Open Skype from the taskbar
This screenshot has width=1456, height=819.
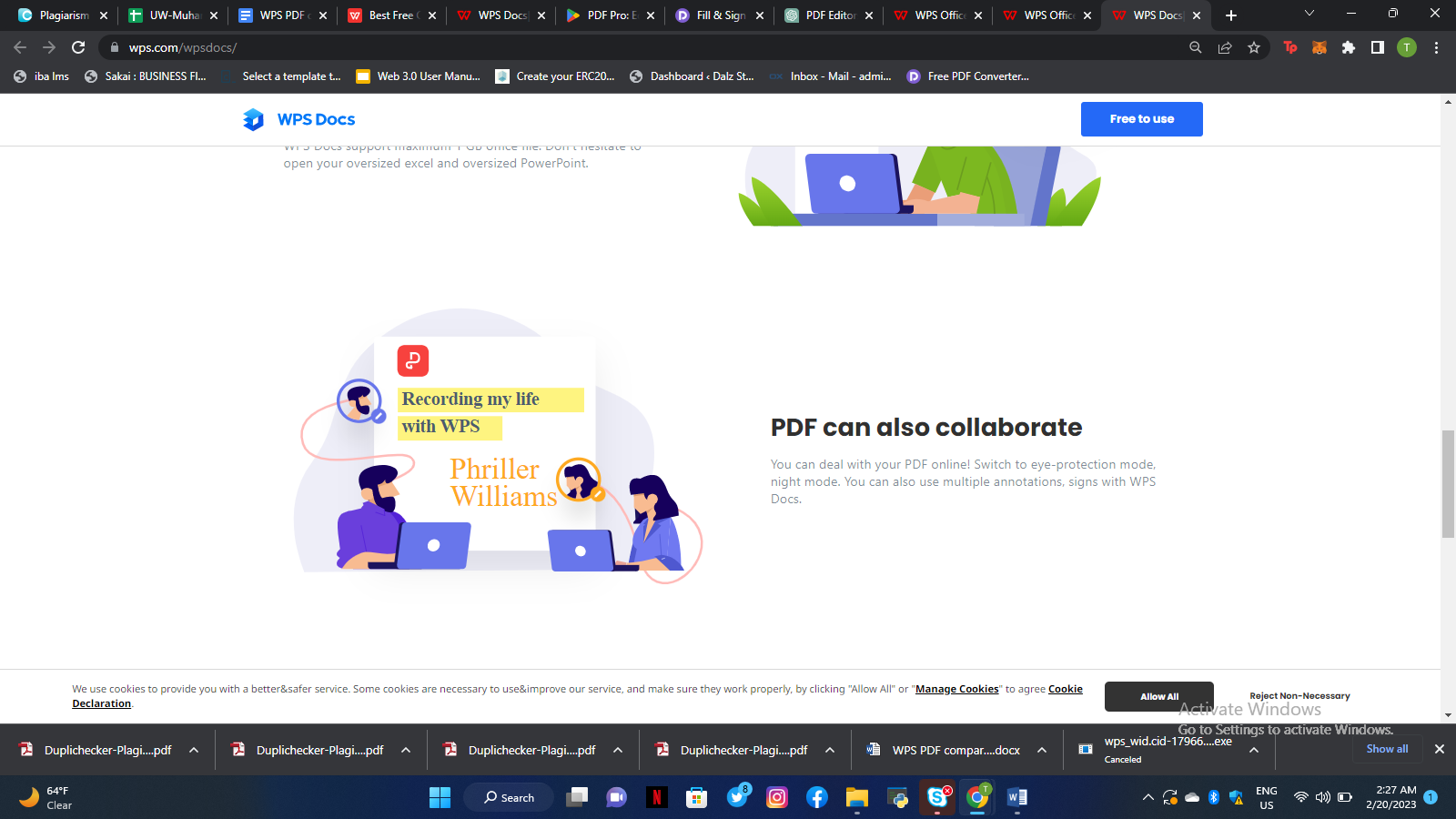[937, 797]
